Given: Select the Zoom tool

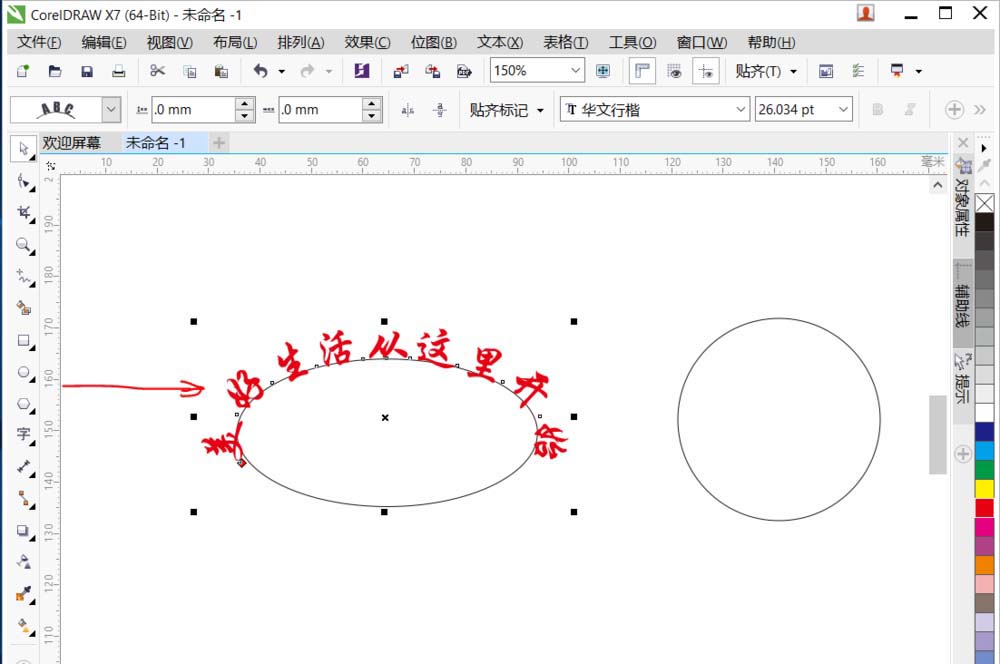Looking at the screenshot, I should pyautogui.click(x=23, y=245).
